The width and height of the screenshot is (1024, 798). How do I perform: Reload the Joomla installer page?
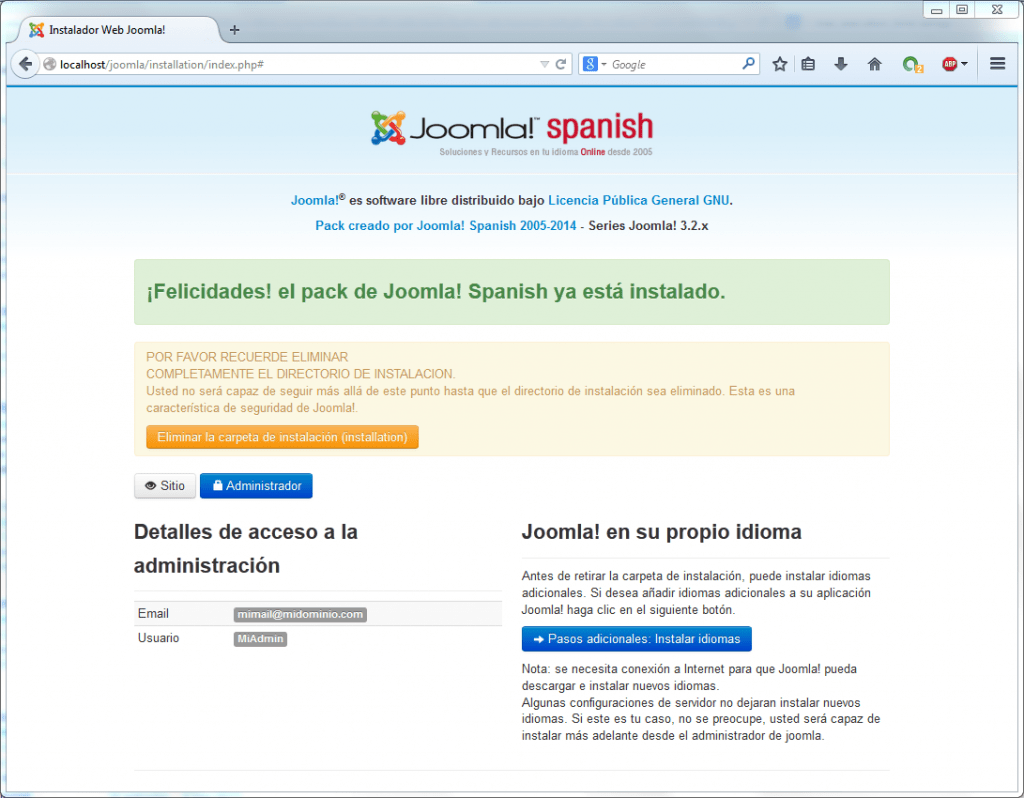(x=559, y=62)
